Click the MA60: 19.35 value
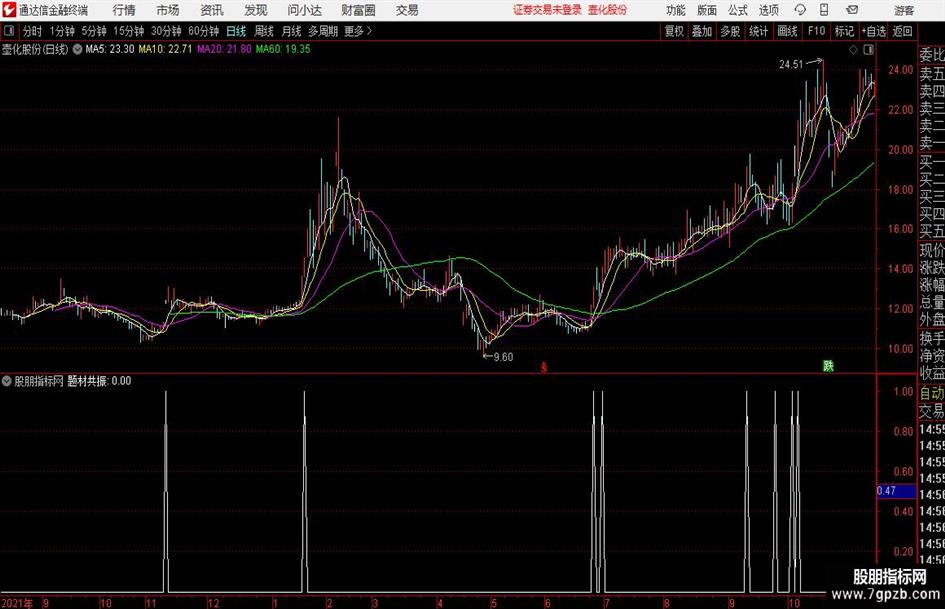This screenshot has width=945, height=609. 283,49
